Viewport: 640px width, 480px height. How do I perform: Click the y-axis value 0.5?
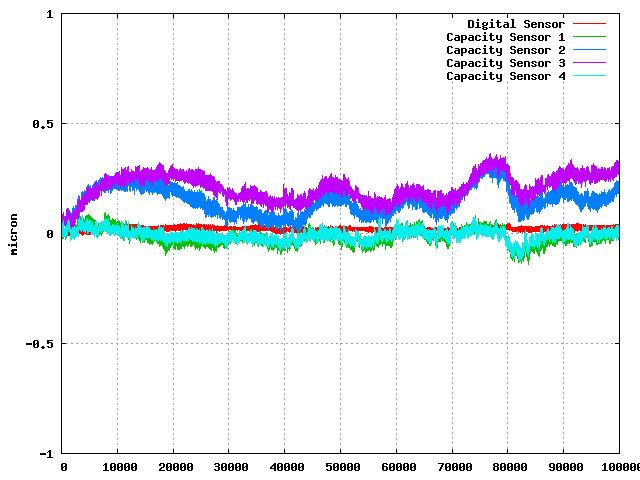click(x=43, y=124)
